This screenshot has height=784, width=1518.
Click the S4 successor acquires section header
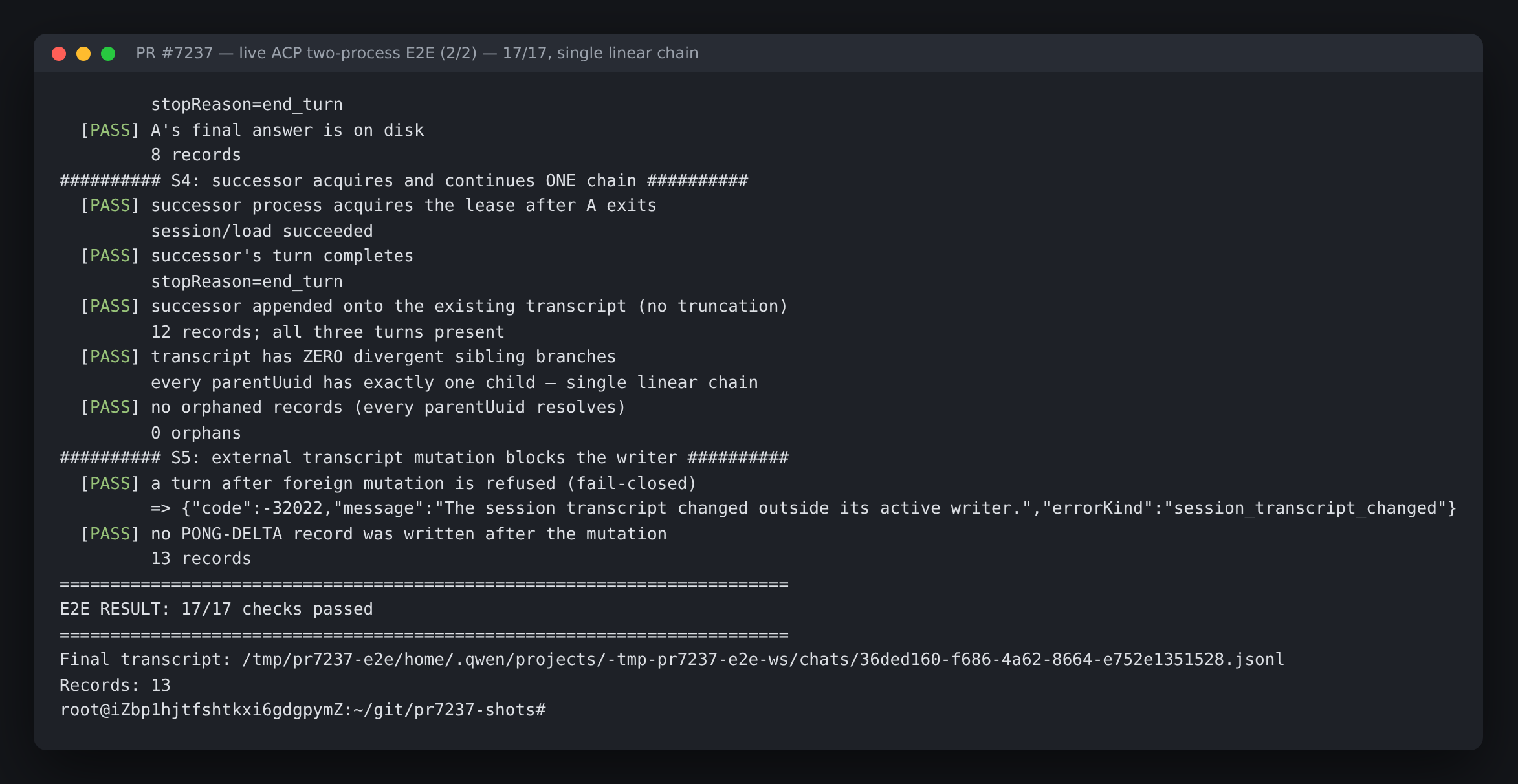(404, 180)
